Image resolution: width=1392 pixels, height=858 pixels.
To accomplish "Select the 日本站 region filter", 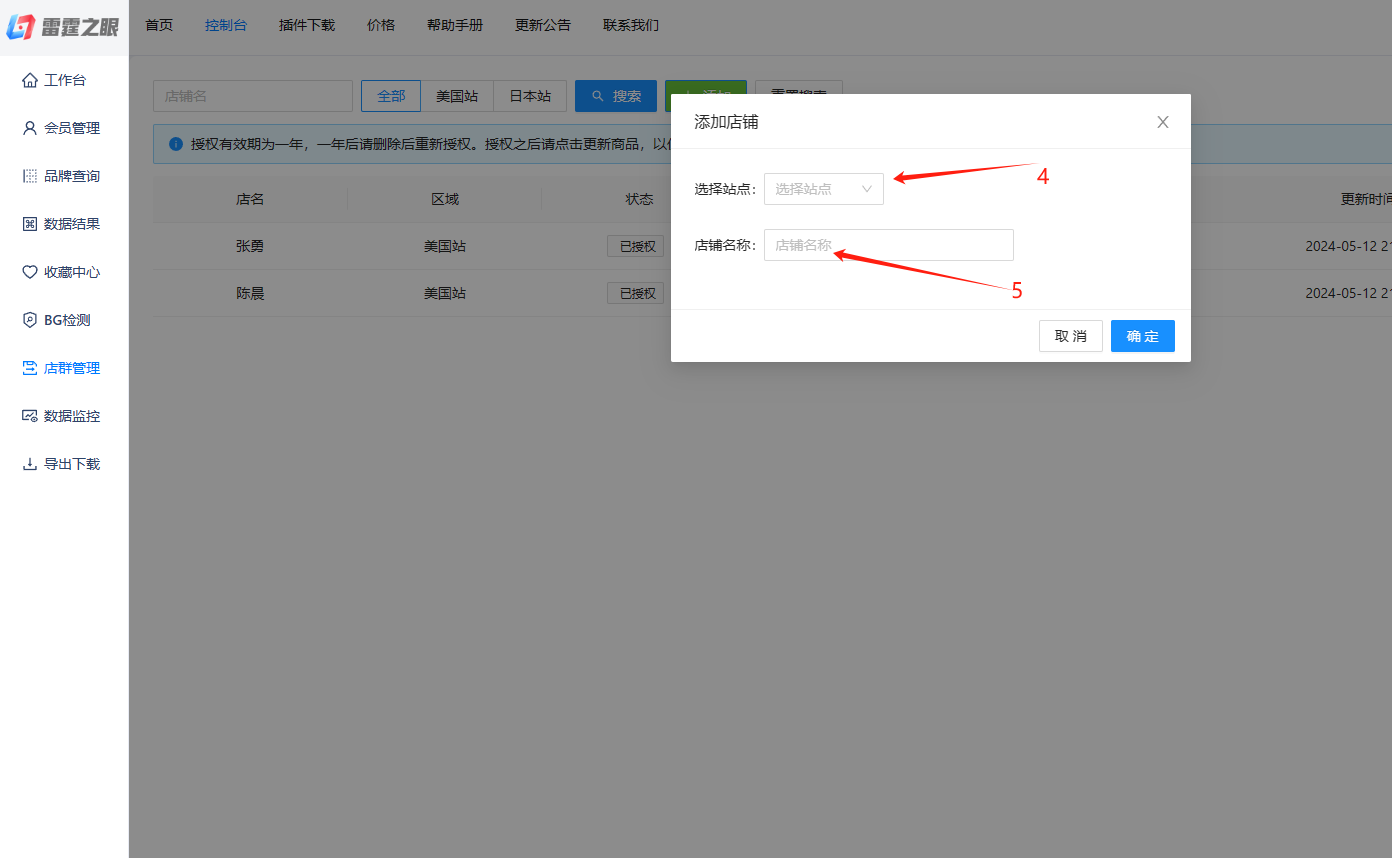I will (x=530, y=96).
